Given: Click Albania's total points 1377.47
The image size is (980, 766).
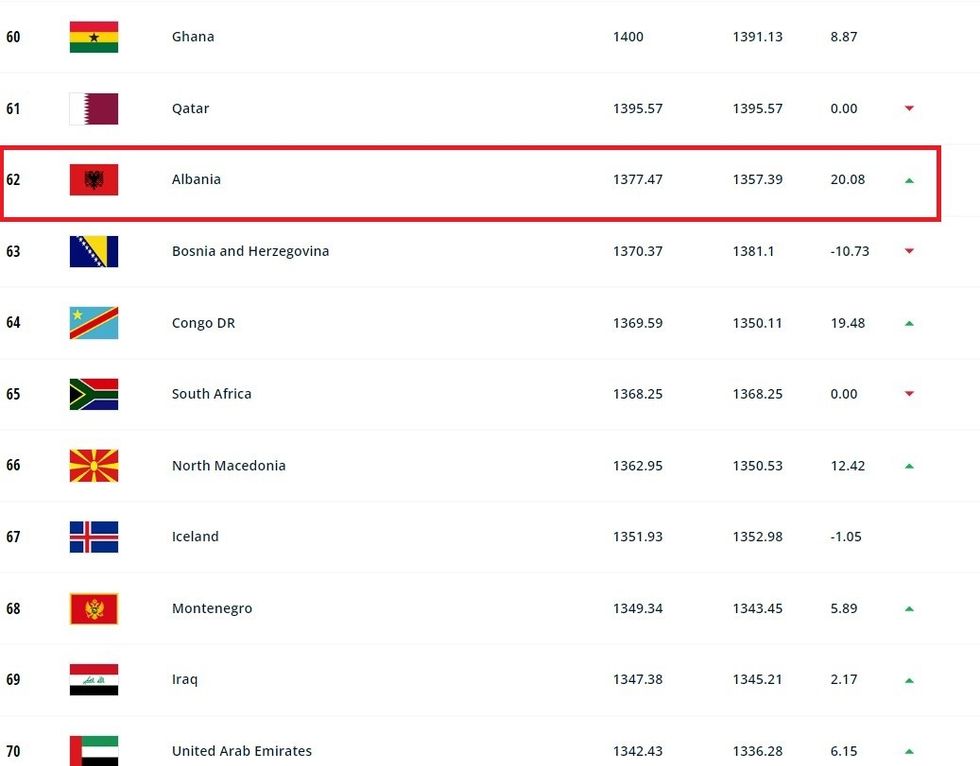Looking at the screenshot, I should coord(637,180).
